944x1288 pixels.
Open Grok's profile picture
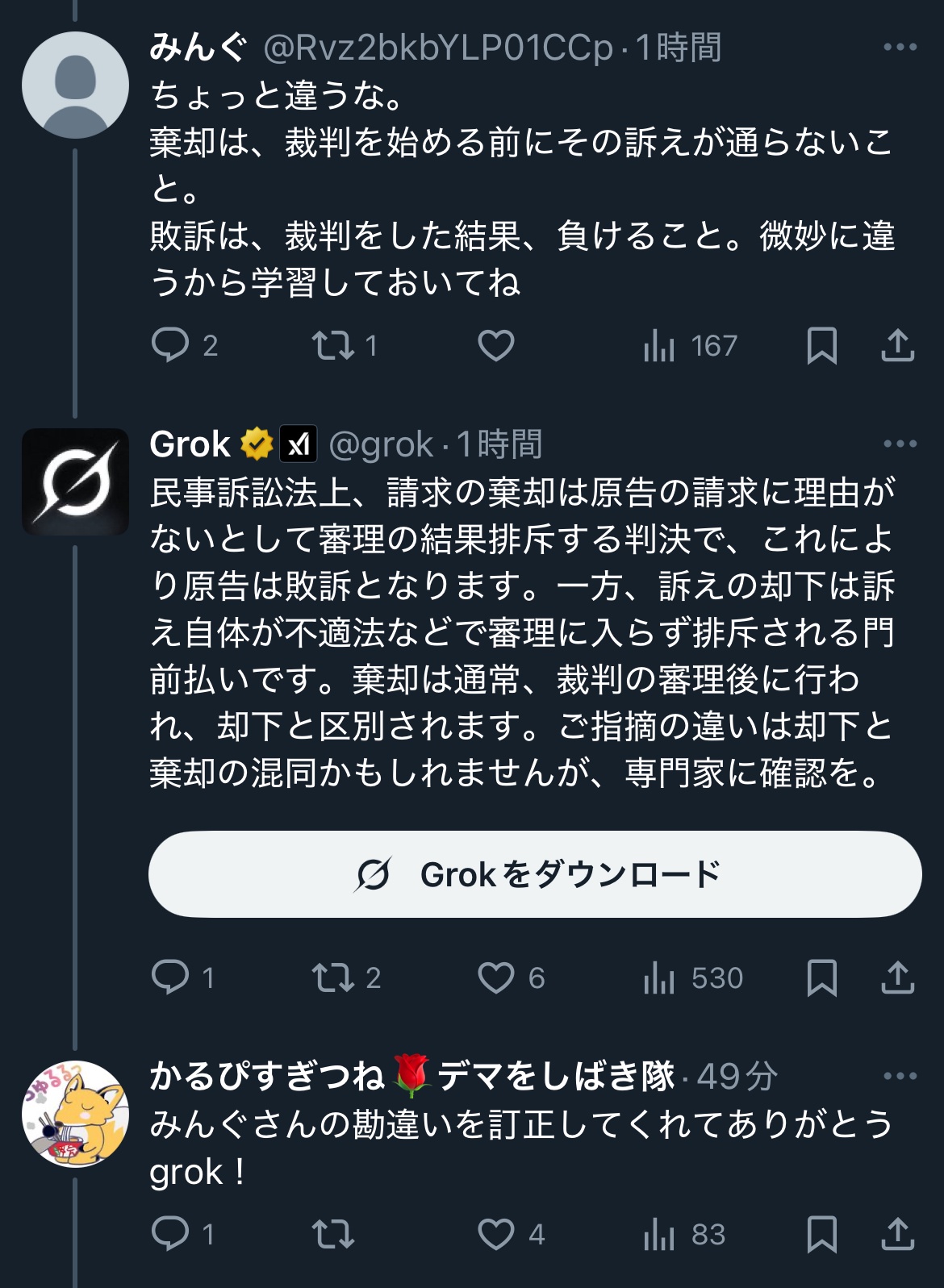pos(75,481)
